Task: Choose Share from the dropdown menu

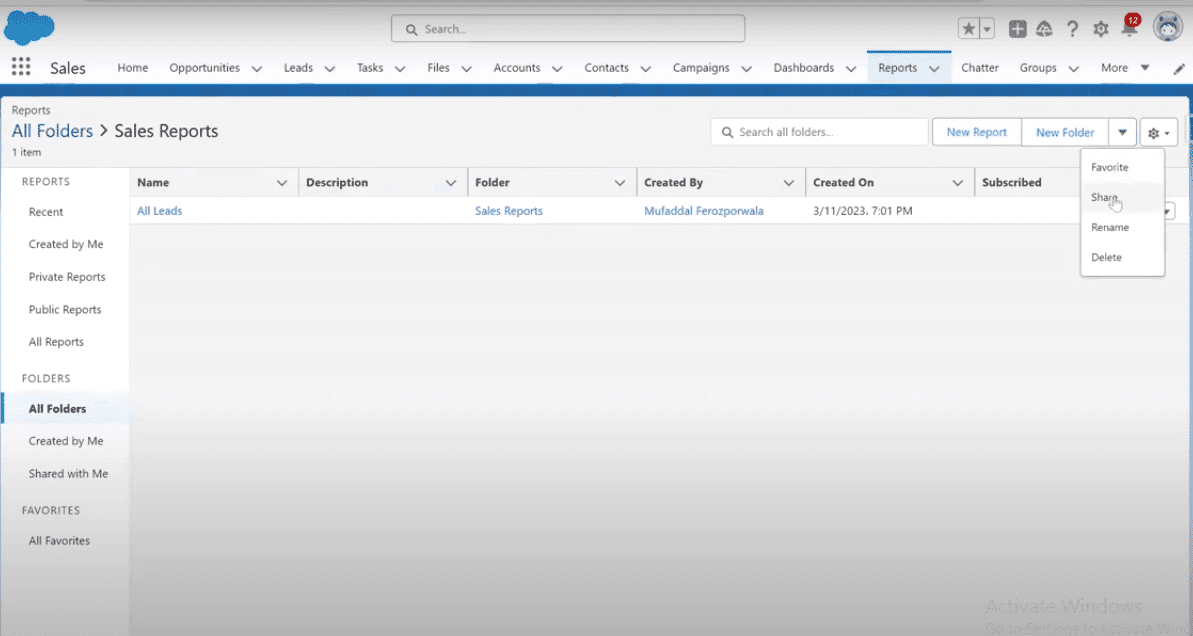Action: pyautogui.click(x=1122, y=197)
